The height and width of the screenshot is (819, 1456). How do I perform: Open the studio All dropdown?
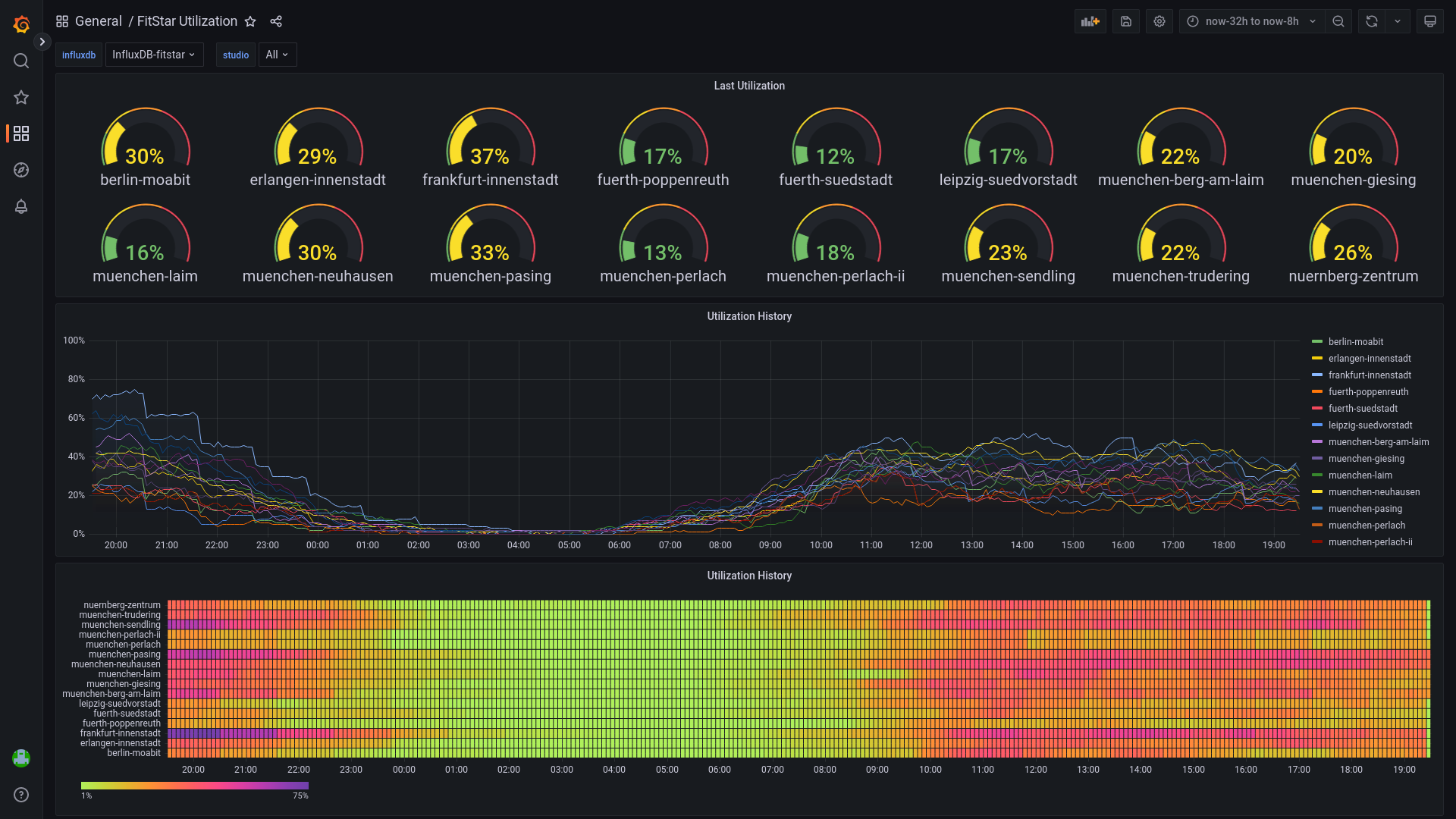(x=277, y=55)
